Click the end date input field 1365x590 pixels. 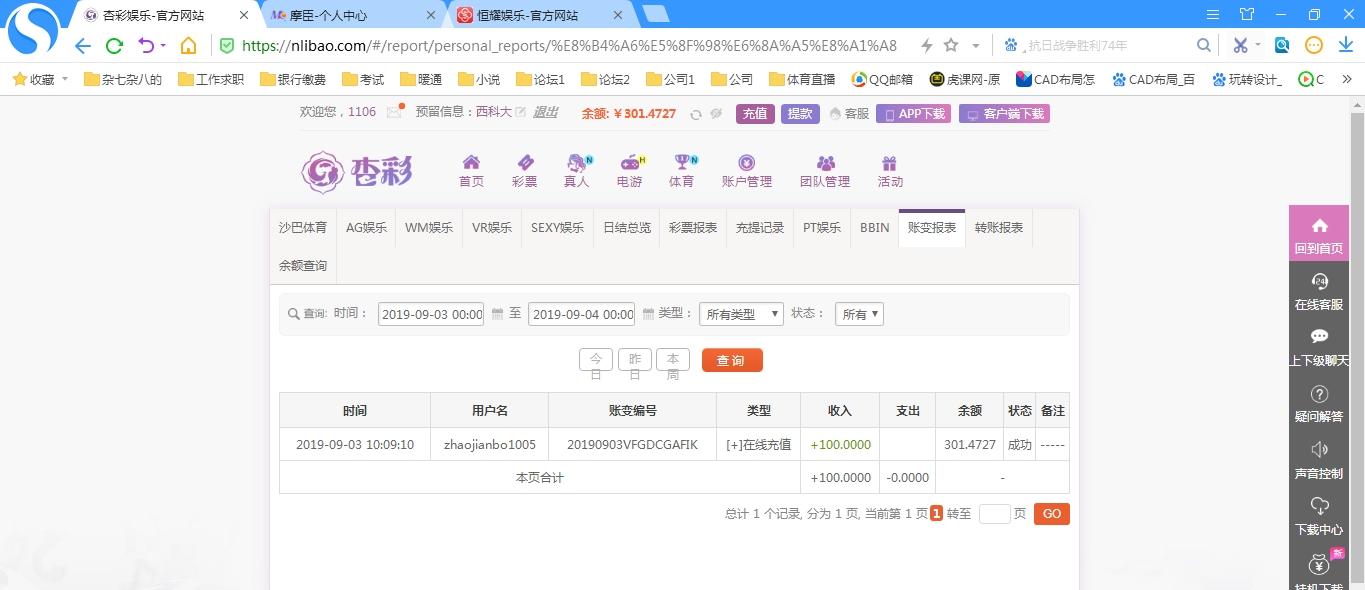(582, 314)
